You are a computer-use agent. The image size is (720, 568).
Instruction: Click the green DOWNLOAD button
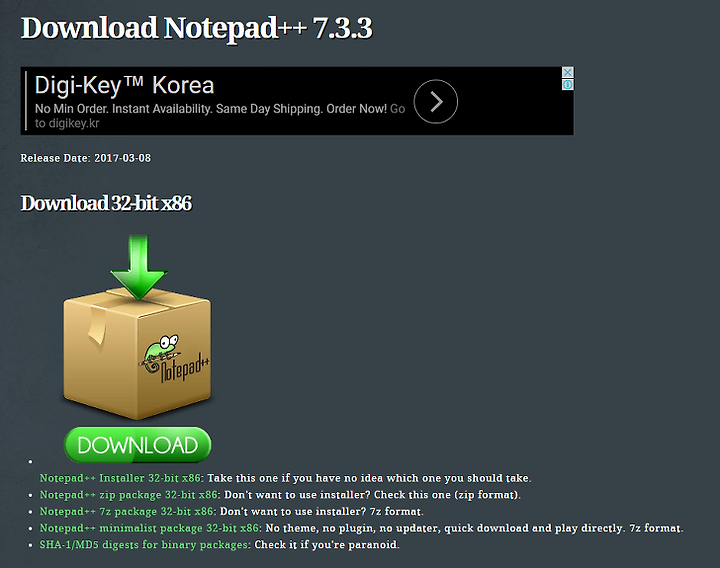coord(138,444)
